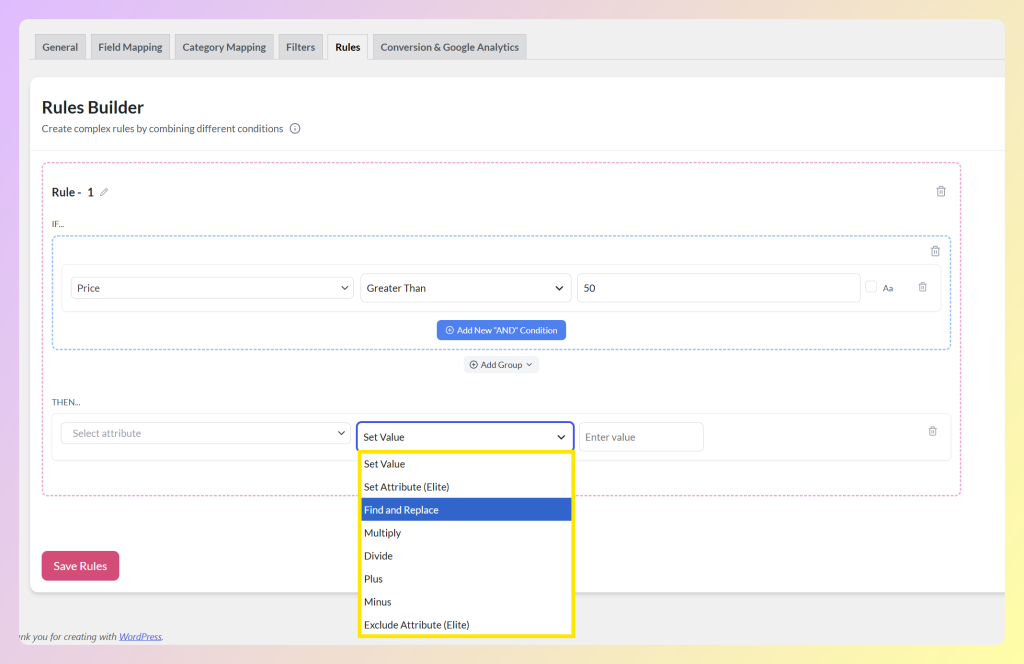Click the condition value field containing 50
1024x664 pixels.
(x=718, y=288)
